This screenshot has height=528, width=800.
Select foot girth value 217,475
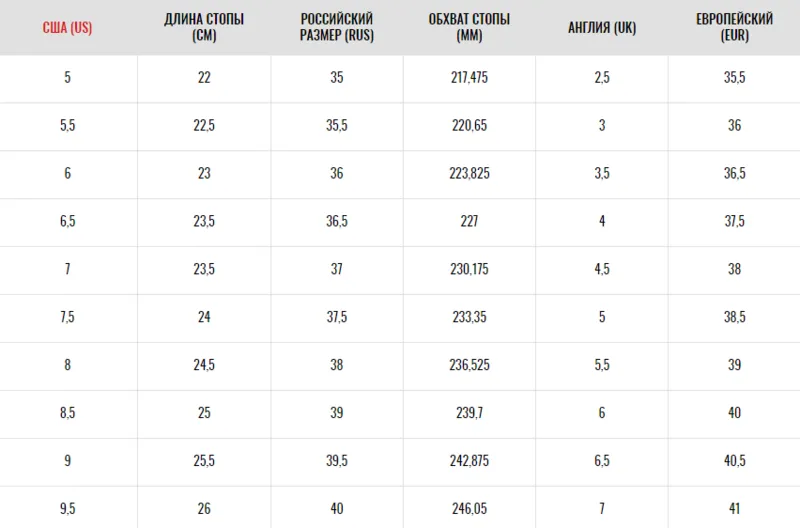tap(469, 78)
